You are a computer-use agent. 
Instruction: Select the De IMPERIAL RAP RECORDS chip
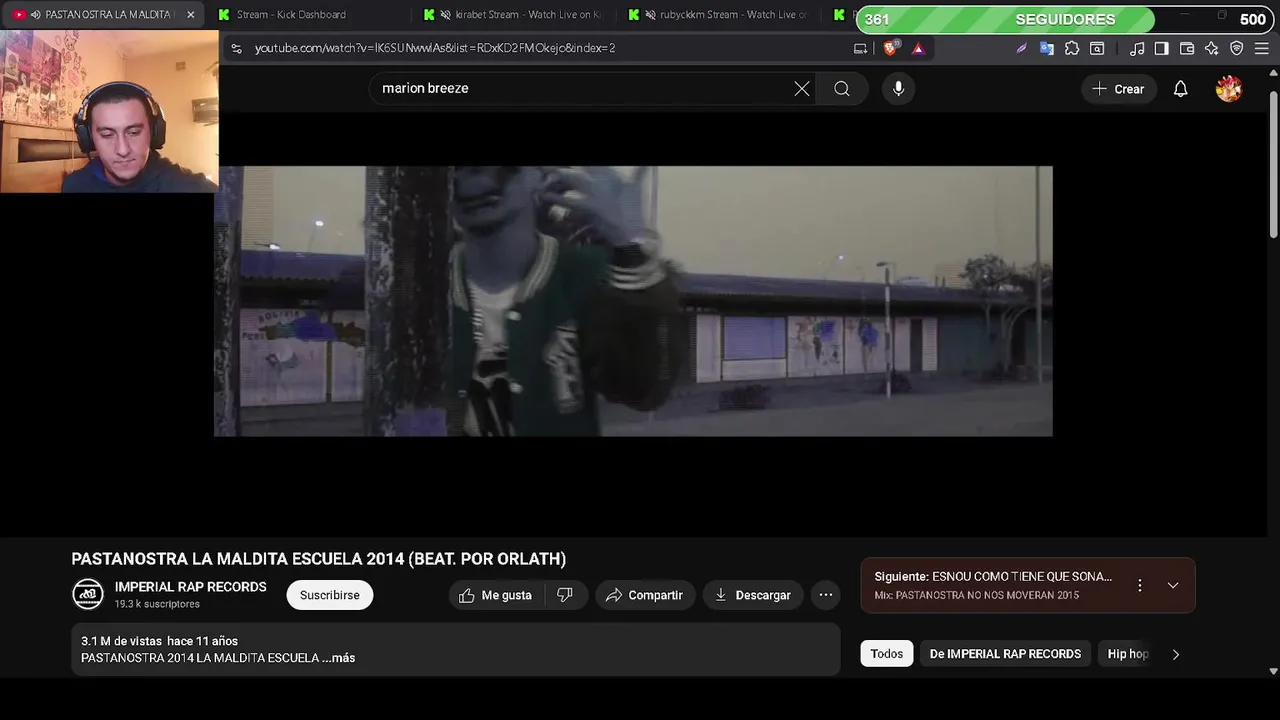(1005, 654)
